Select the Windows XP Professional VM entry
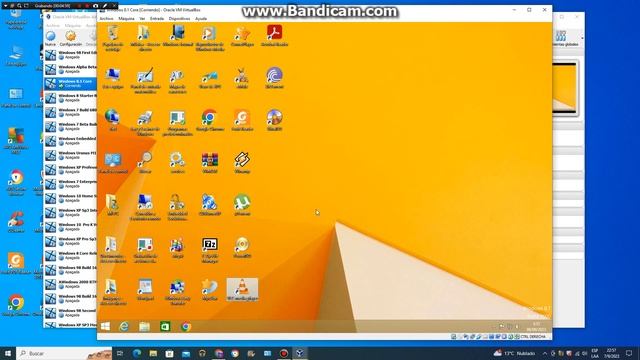This screenshot has width=640, height=360. 70,170
